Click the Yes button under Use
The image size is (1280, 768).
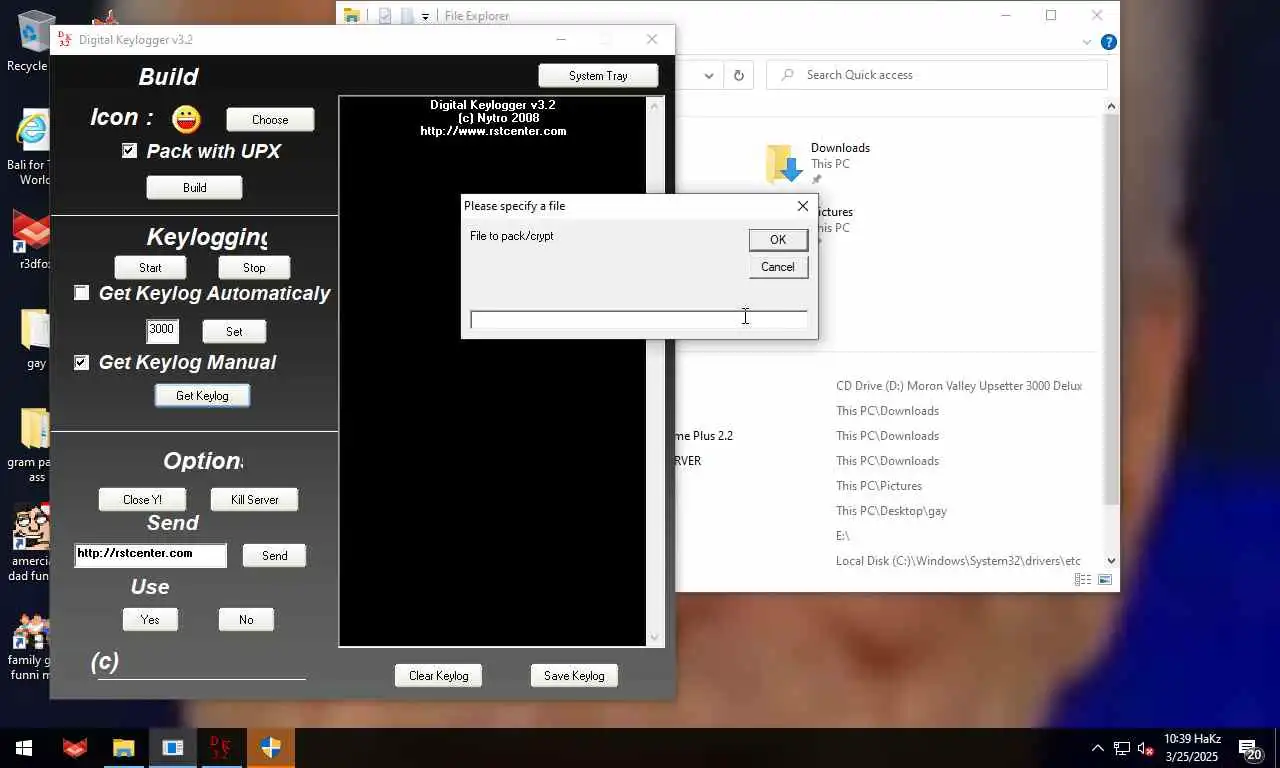click(x=150, y=619)
